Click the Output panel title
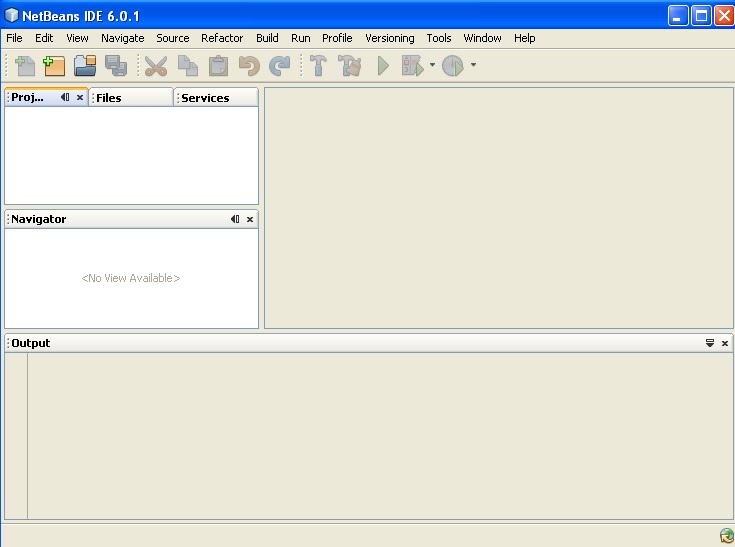 [30, 343]
